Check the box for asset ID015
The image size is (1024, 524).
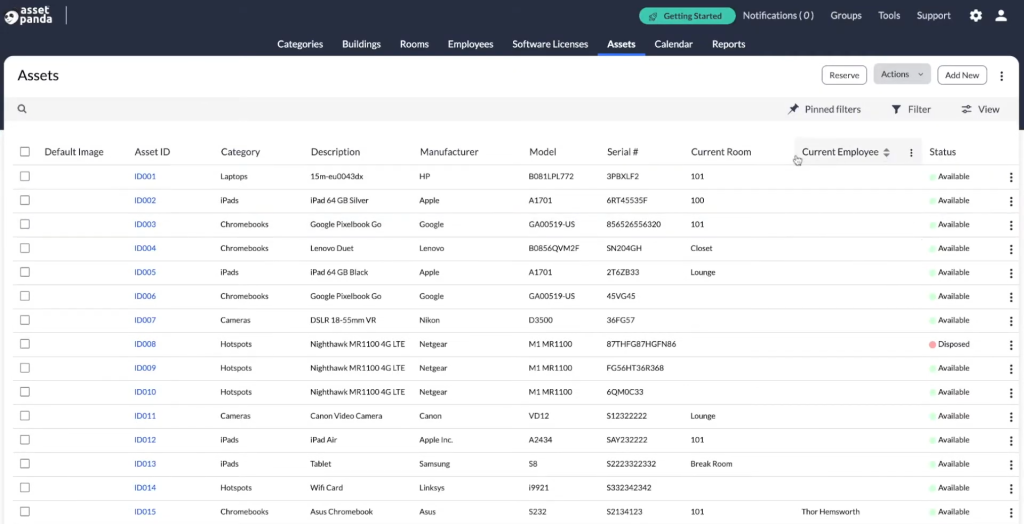(x=25, y=512)
